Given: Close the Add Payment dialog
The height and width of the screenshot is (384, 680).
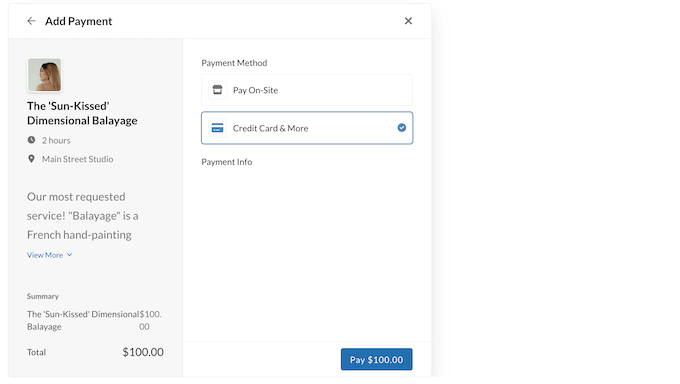Looking at the screenshot, I should click(x=408, y=21).
